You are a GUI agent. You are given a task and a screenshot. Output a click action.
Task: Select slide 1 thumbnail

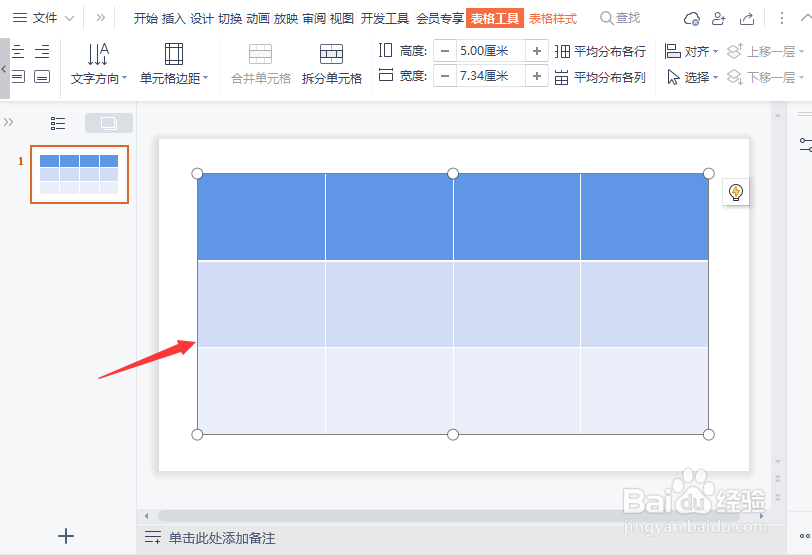coord(79,174)
